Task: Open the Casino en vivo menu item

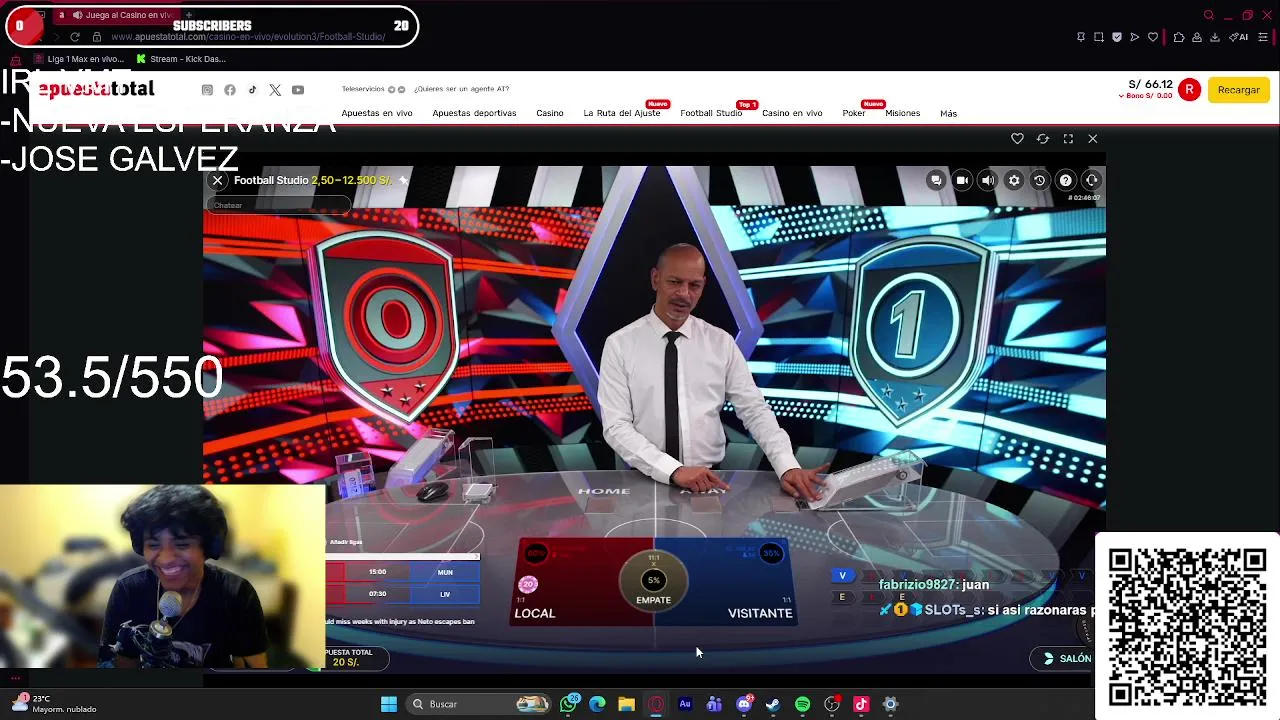Action: [792, 113]
